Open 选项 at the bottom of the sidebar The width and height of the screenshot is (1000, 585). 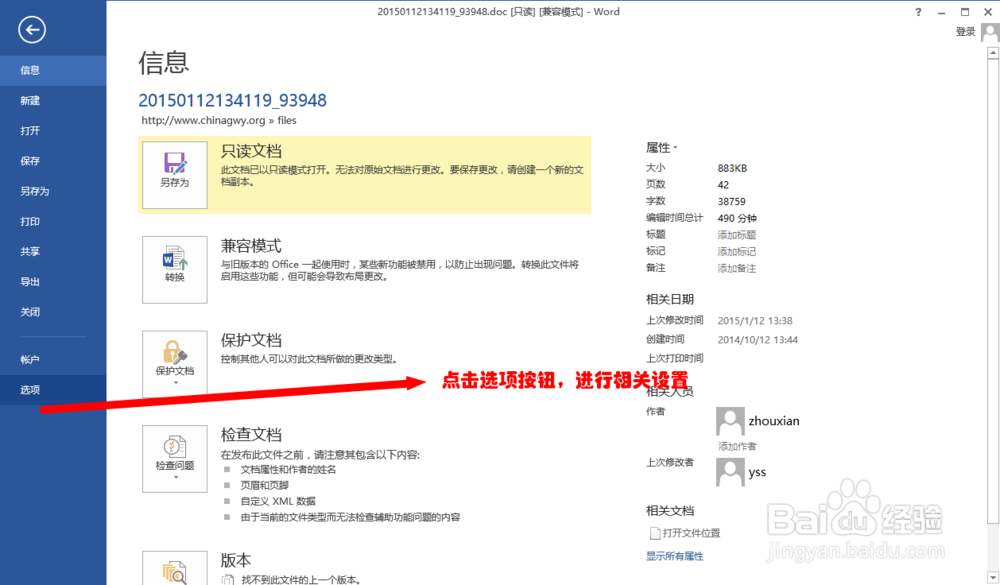30,389
